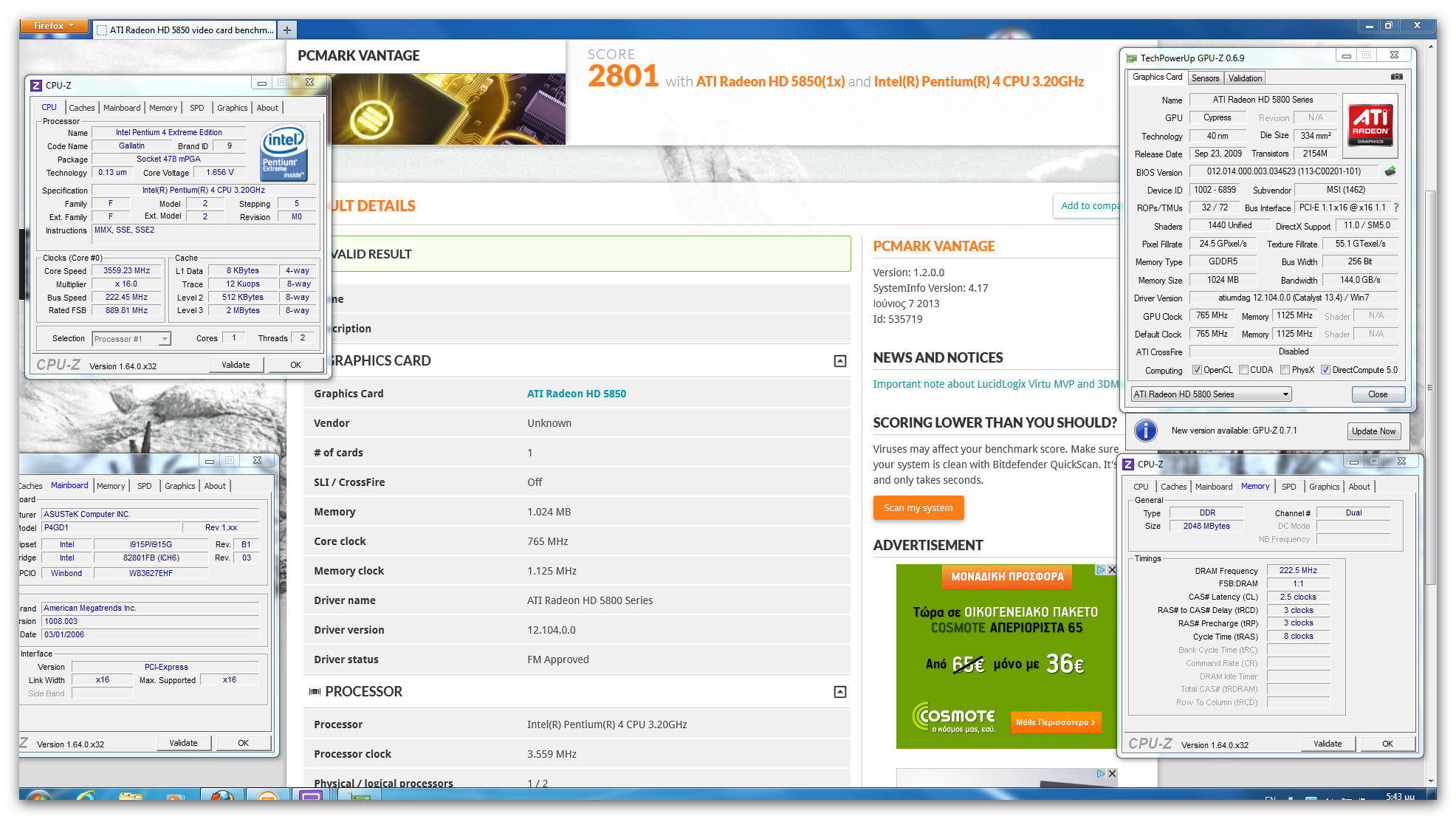Image resolution: width=1456 pixels, height=819 pixels.
Task: Select the Graphics Card tab in GPU-Z
Action: [x=1157, y=77]
